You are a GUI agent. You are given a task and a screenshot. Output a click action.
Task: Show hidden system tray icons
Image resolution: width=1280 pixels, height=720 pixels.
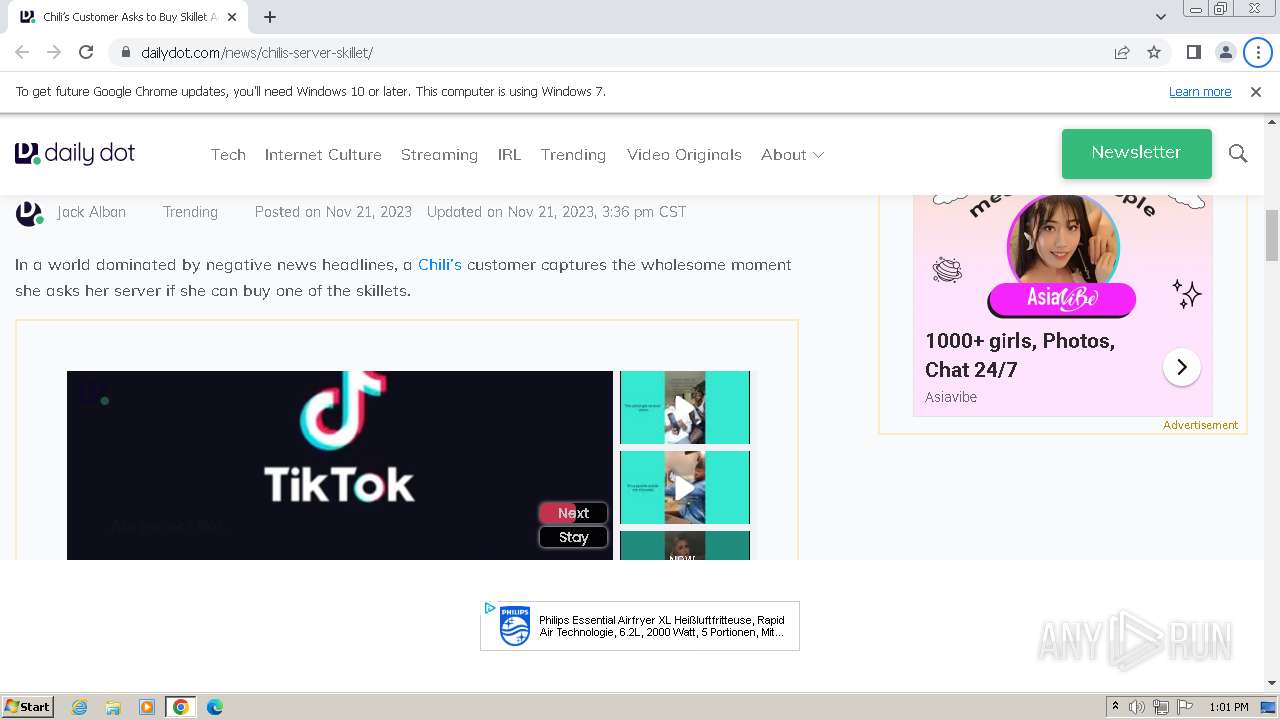(1115, 707)
